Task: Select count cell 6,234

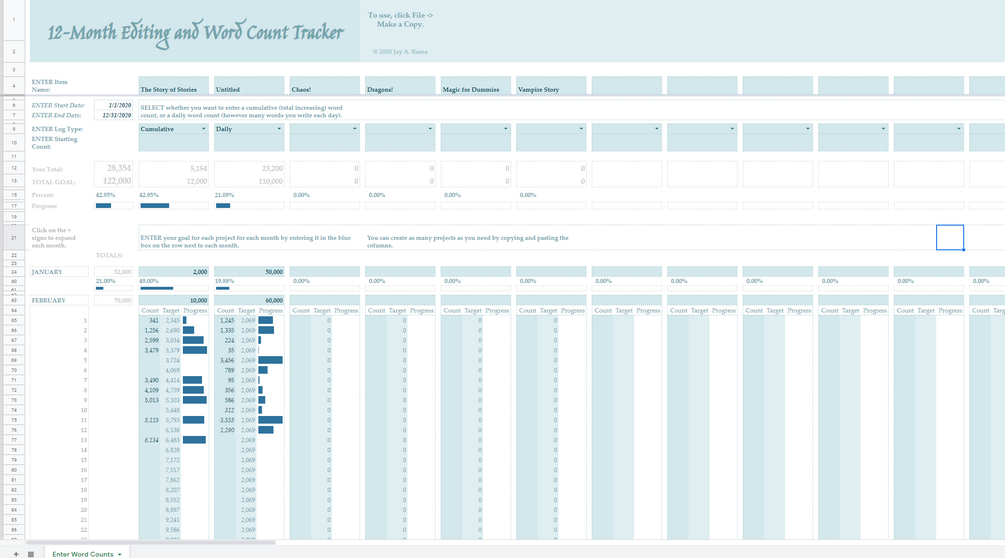Action: pyautogui.click(x=150, y=440)
